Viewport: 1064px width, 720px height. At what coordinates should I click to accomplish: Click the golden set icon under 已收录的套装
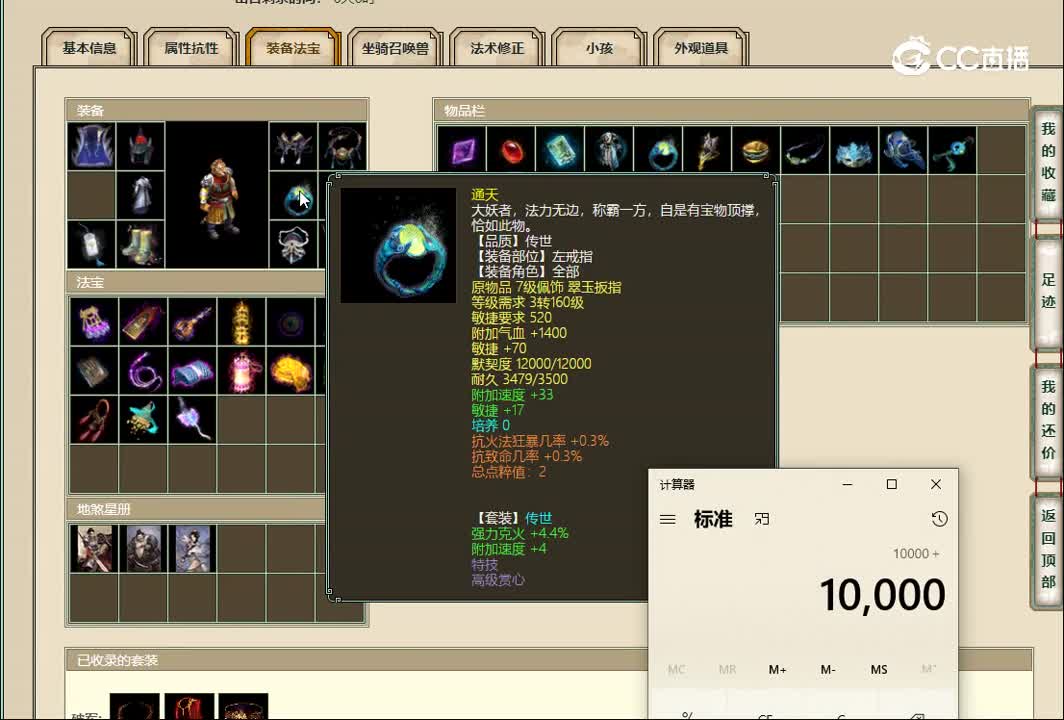point(244,706)
